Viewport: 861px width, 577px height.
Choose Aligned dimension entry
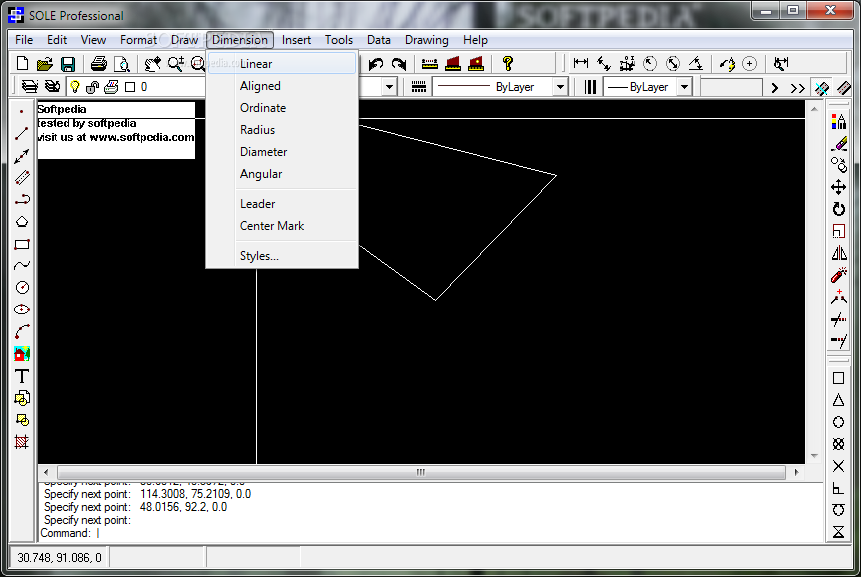[282, 86]
